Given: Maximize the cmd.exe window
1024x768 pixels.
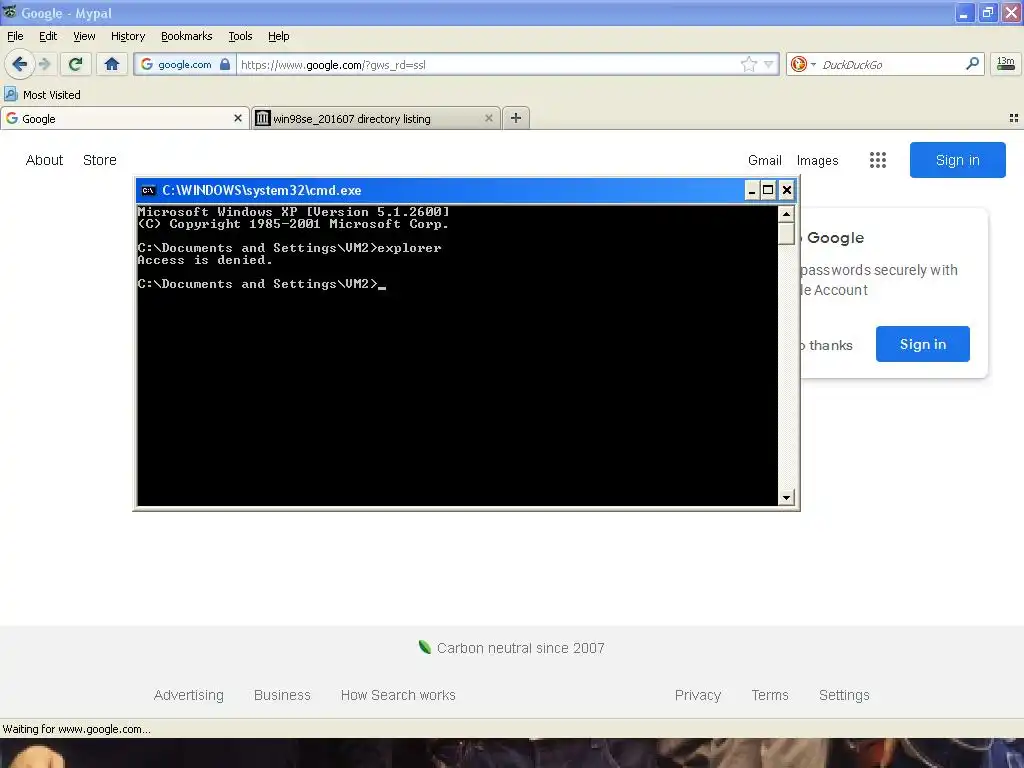Looking at the screenshot, I should click(768, 190).
